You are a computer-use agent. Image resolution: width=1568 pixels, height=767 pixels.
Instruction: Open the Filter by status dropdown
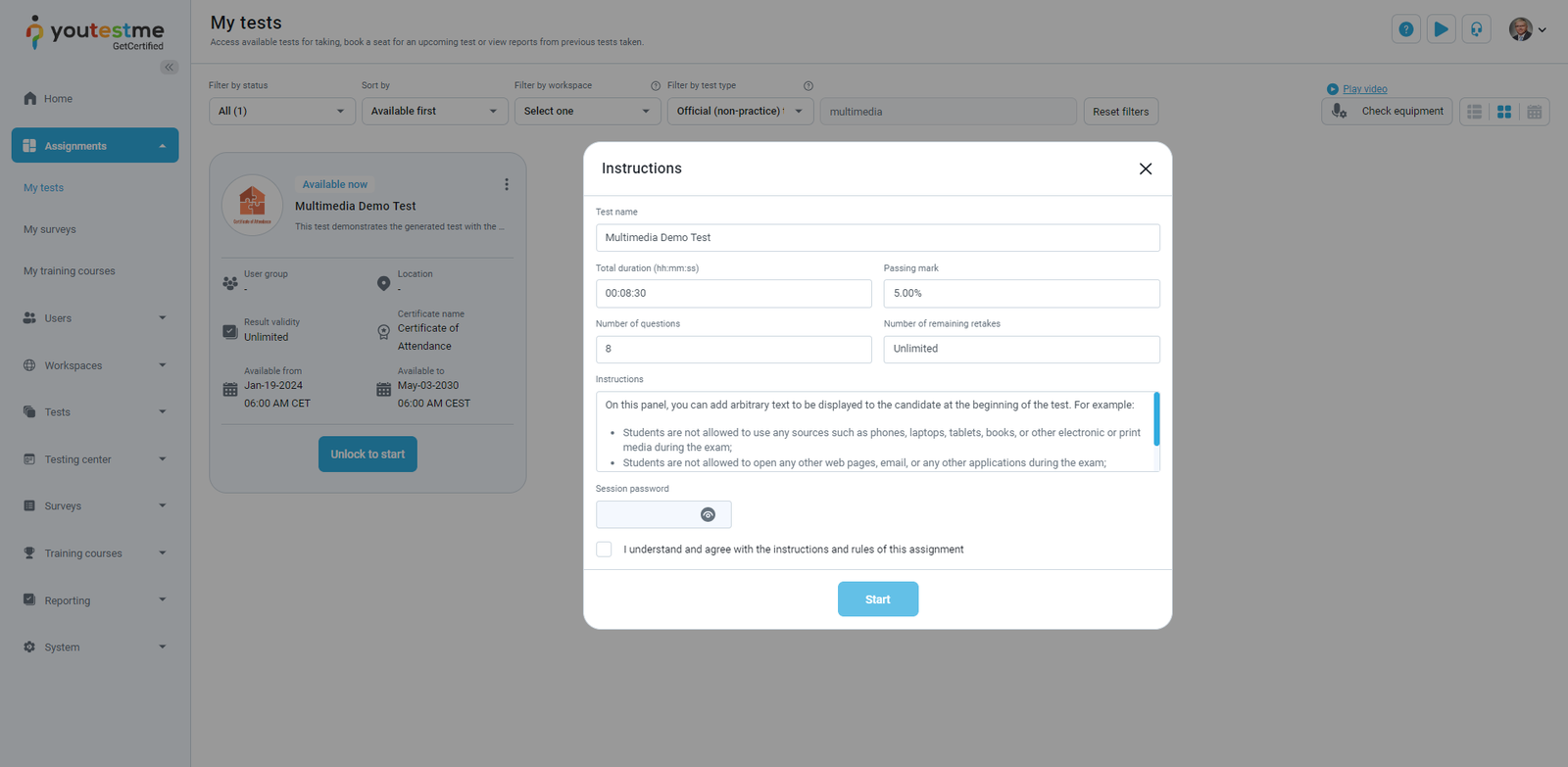(x=281, y=112)
